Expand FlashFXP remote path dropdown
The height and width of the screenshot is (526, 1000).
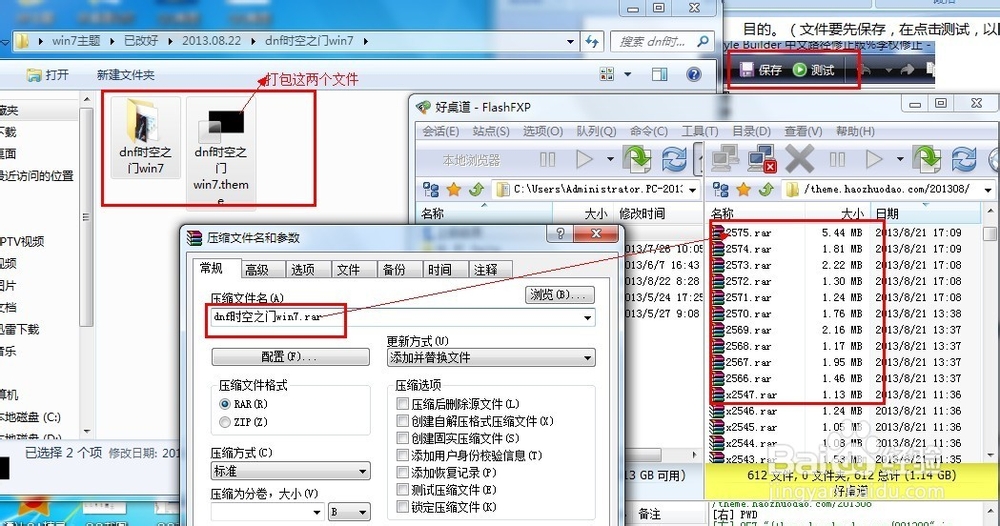(x=988, y=189)
